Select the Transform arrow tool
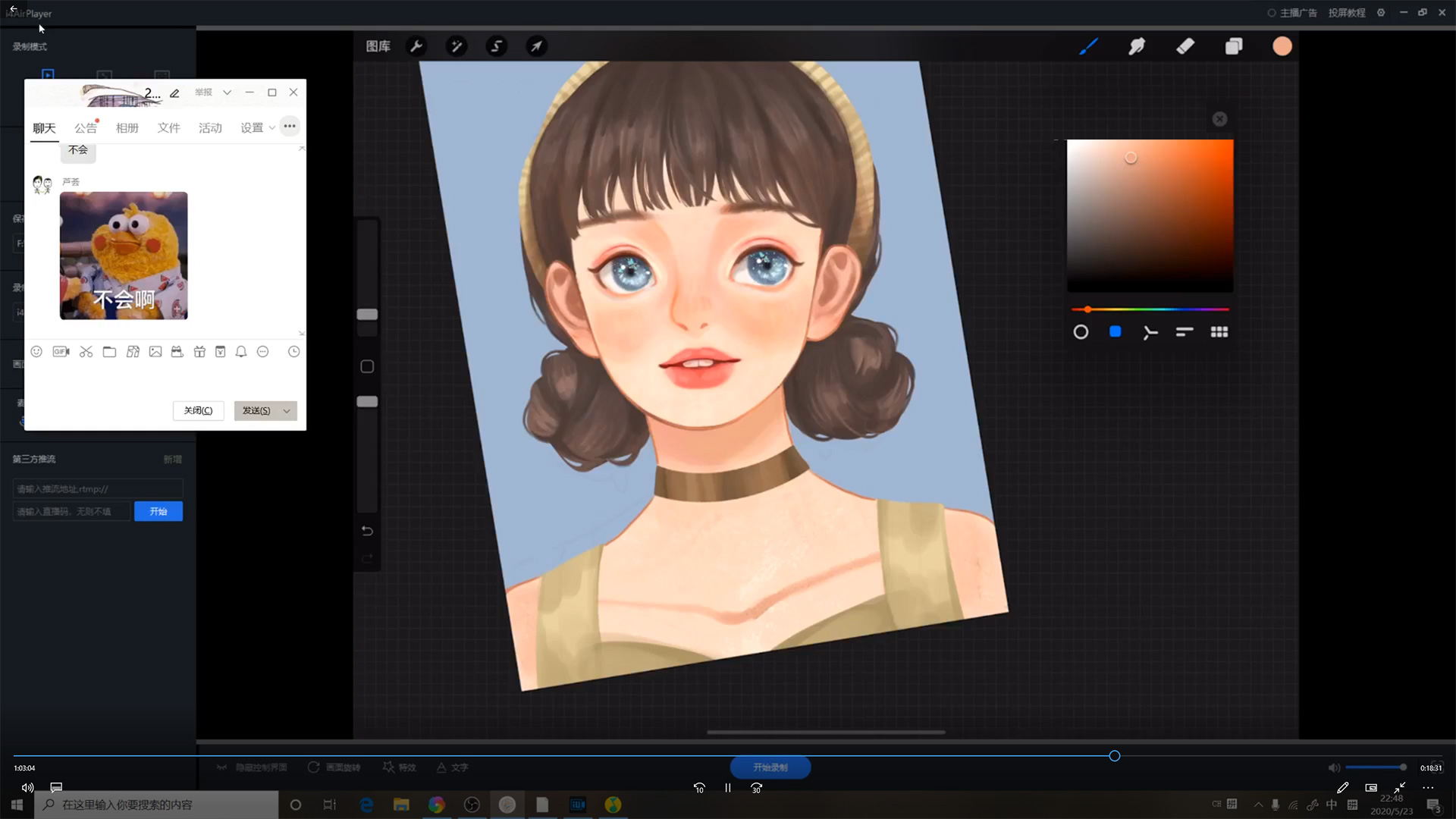1456x819 pixels. pyautogui.click(x=536, y=46)
